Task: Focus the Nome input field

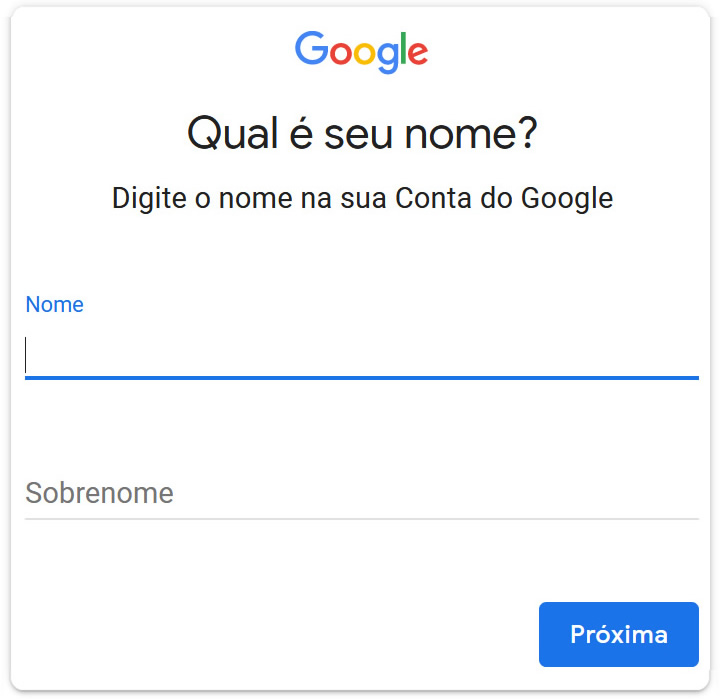Action: [x=361, y=355]
